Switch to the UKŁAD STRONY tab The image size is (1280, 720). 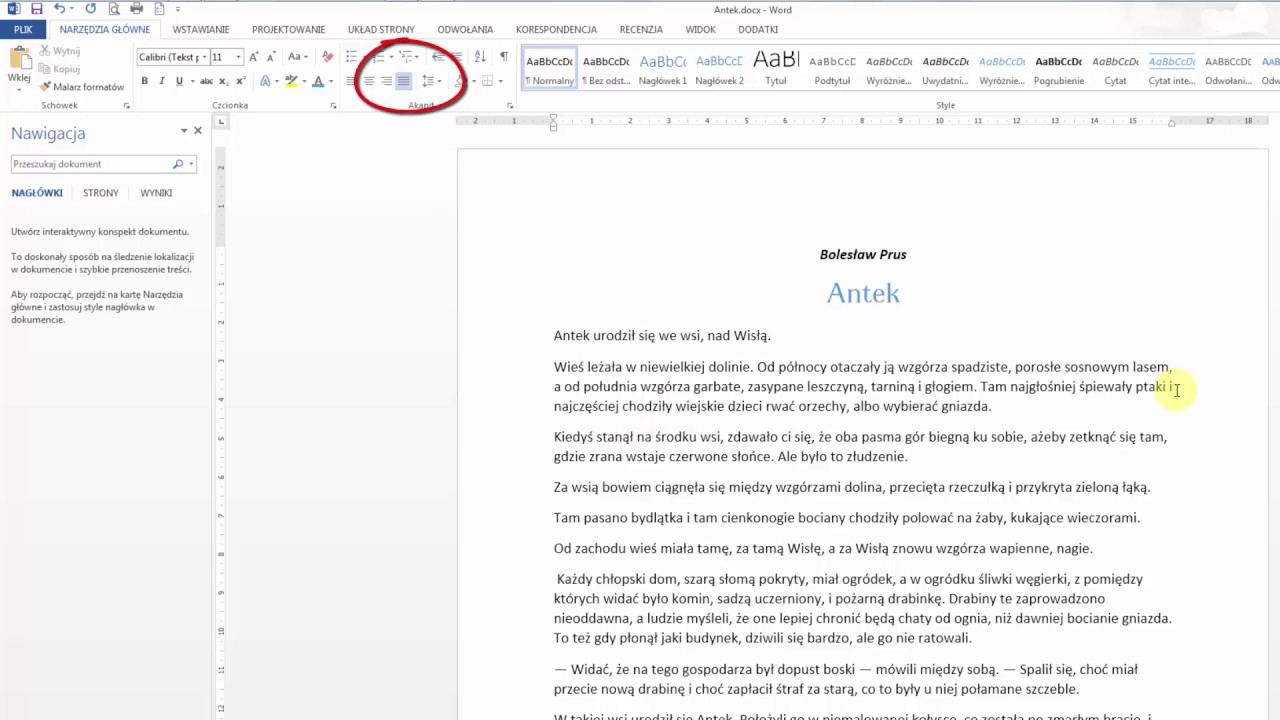[x=381, y=30]
